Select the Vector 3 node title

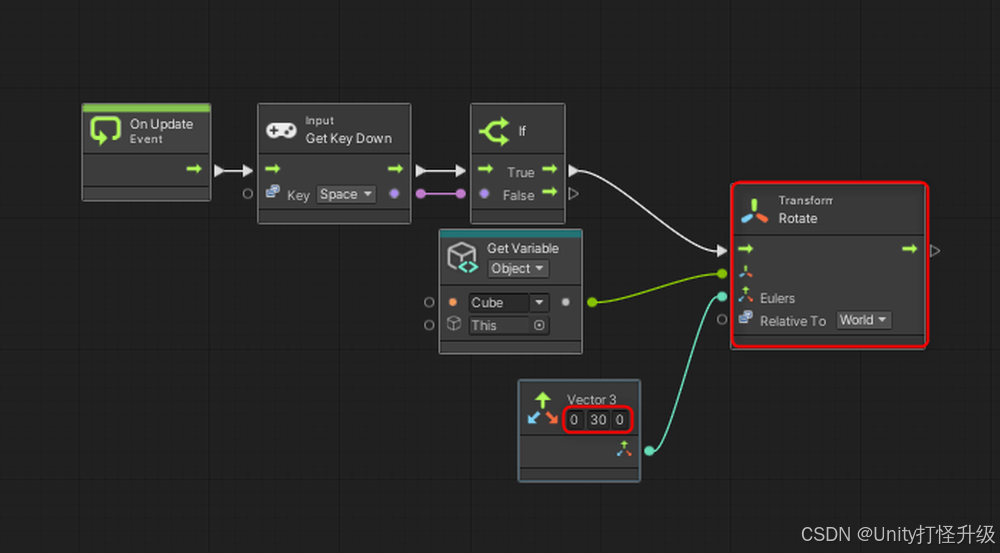pyautogui.click(x=592, y=399)
